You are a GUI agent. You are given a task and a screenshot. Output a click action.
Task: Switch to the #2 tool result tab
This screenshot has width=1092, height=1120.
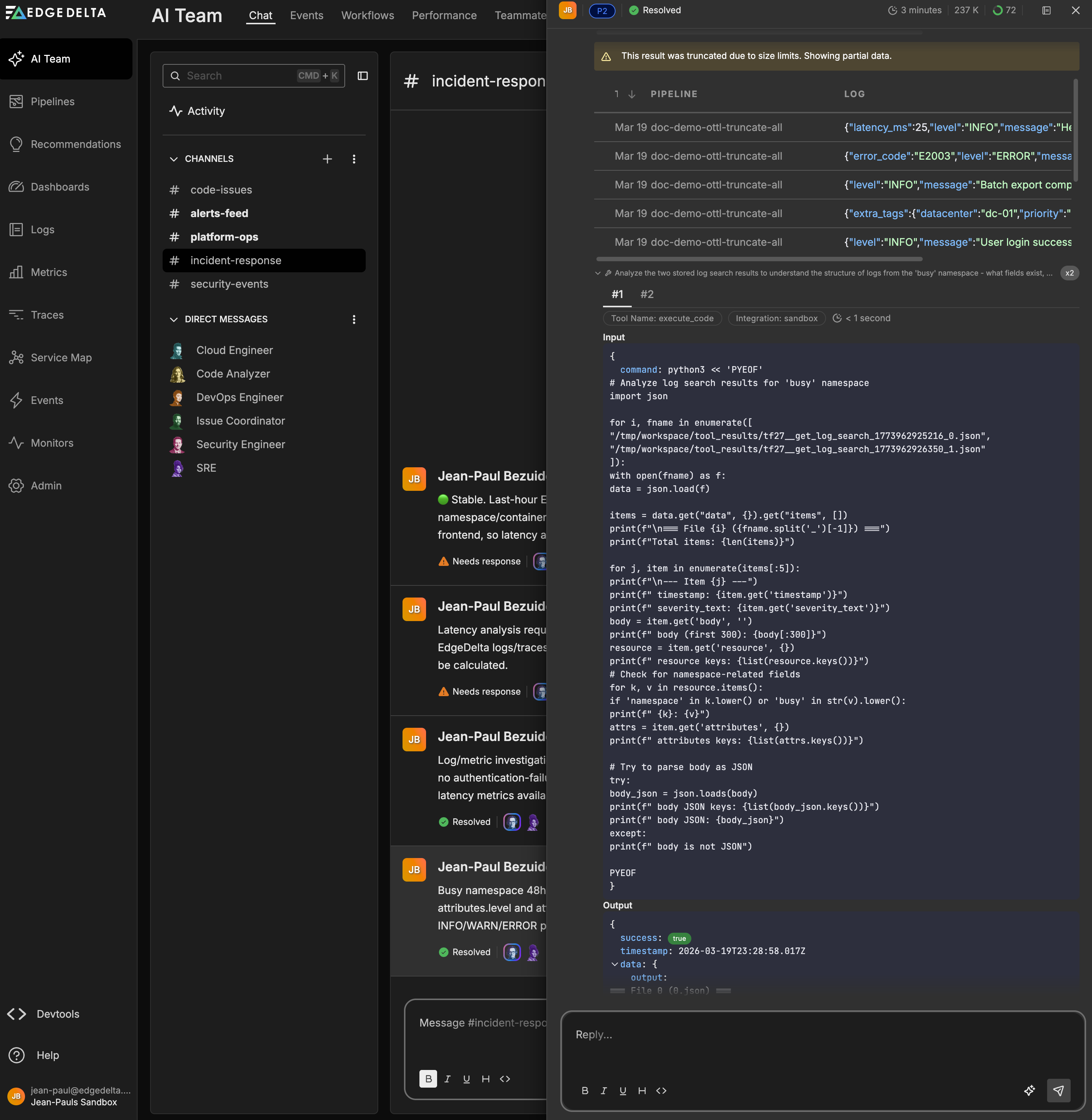coord(647,294)
